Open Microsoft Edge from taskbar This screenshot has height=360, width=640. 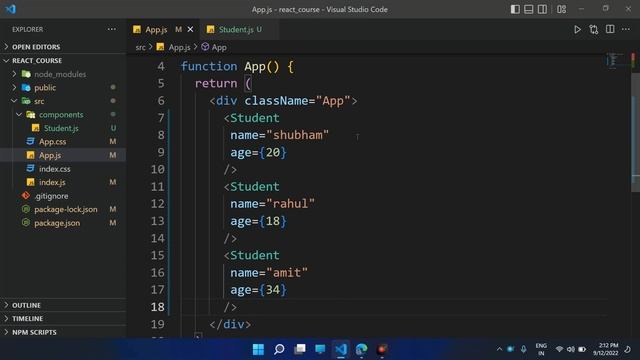(361, 349)
